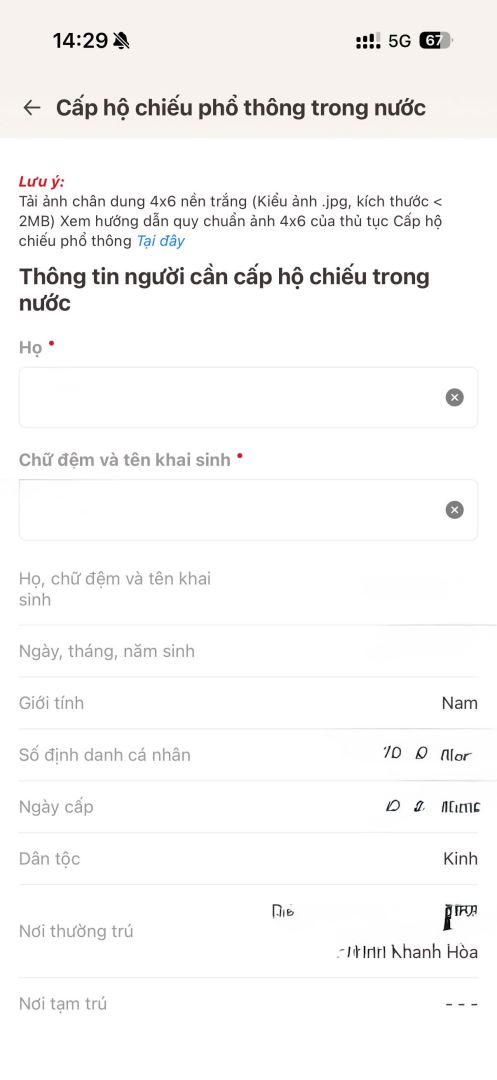Tap the muted bell status icon

[121, 41]
